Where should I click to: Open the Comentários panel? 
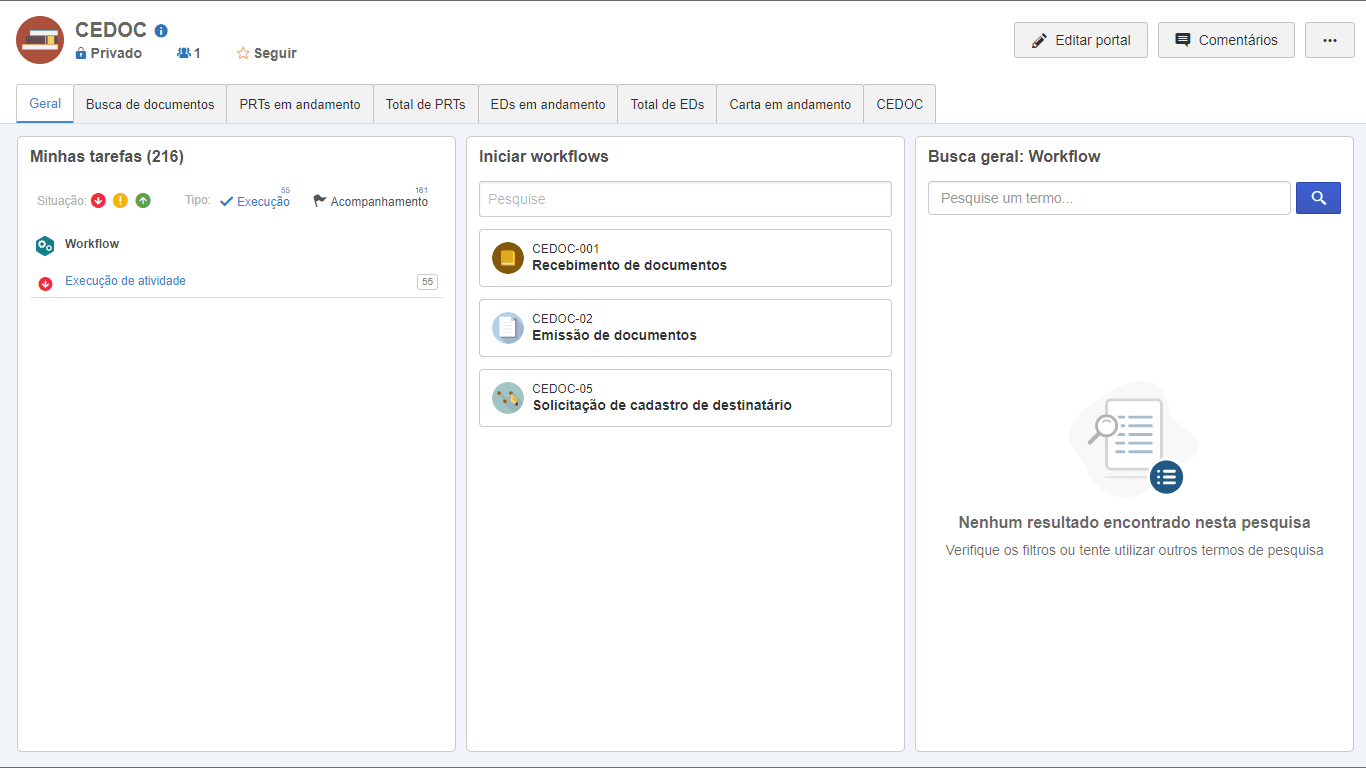point(1226,40)
